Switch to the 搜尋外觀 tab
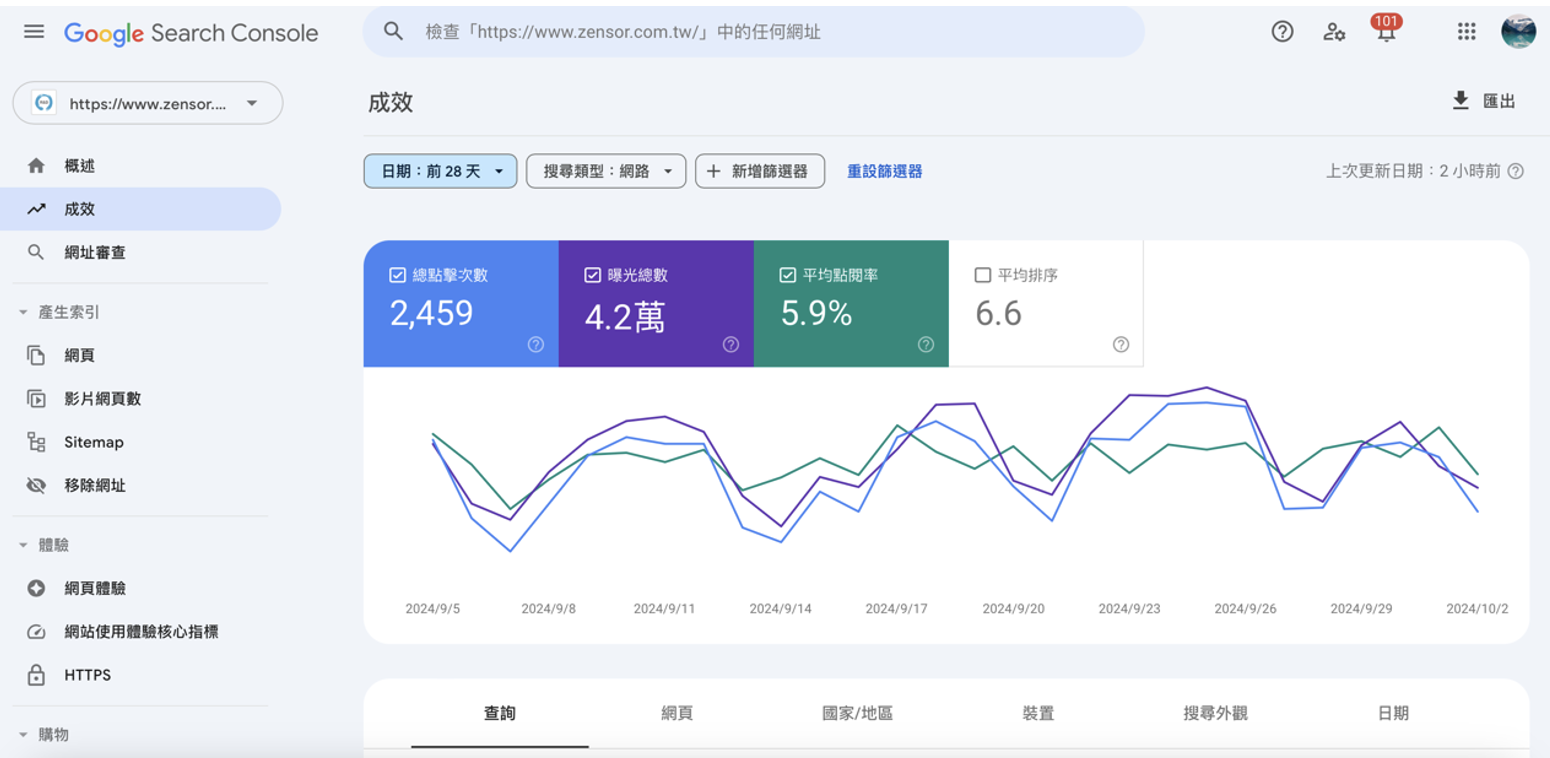 (x=1215, y=713)
